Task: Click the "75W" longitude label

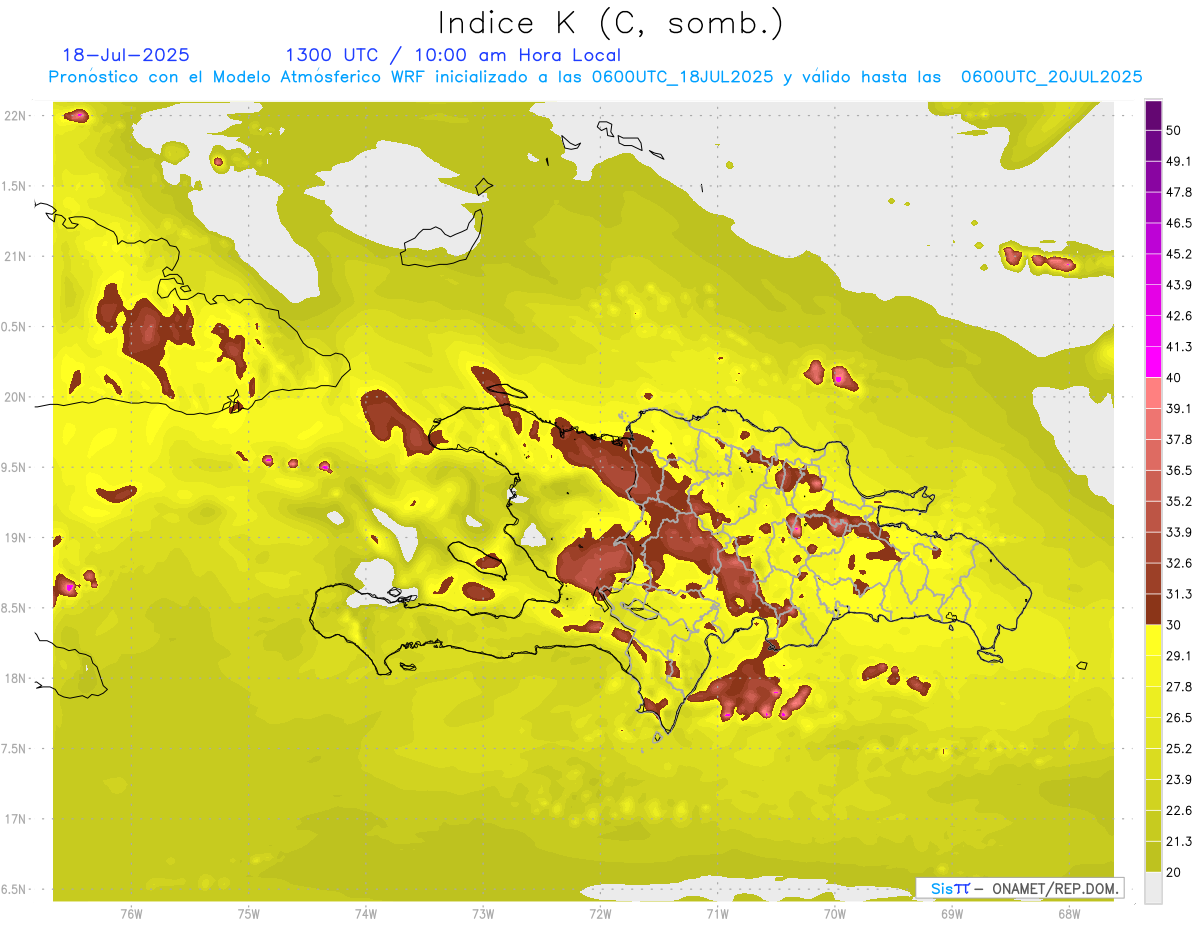Action: pos(248,913)
